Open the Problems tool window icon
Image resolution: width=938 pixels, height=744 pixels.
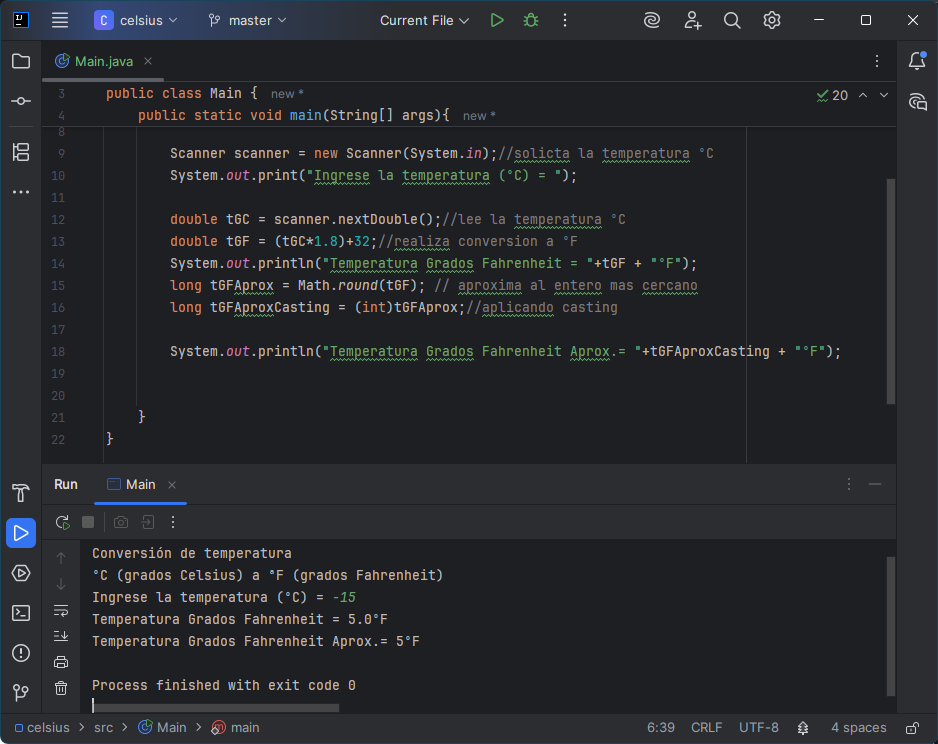pos(21,653)
